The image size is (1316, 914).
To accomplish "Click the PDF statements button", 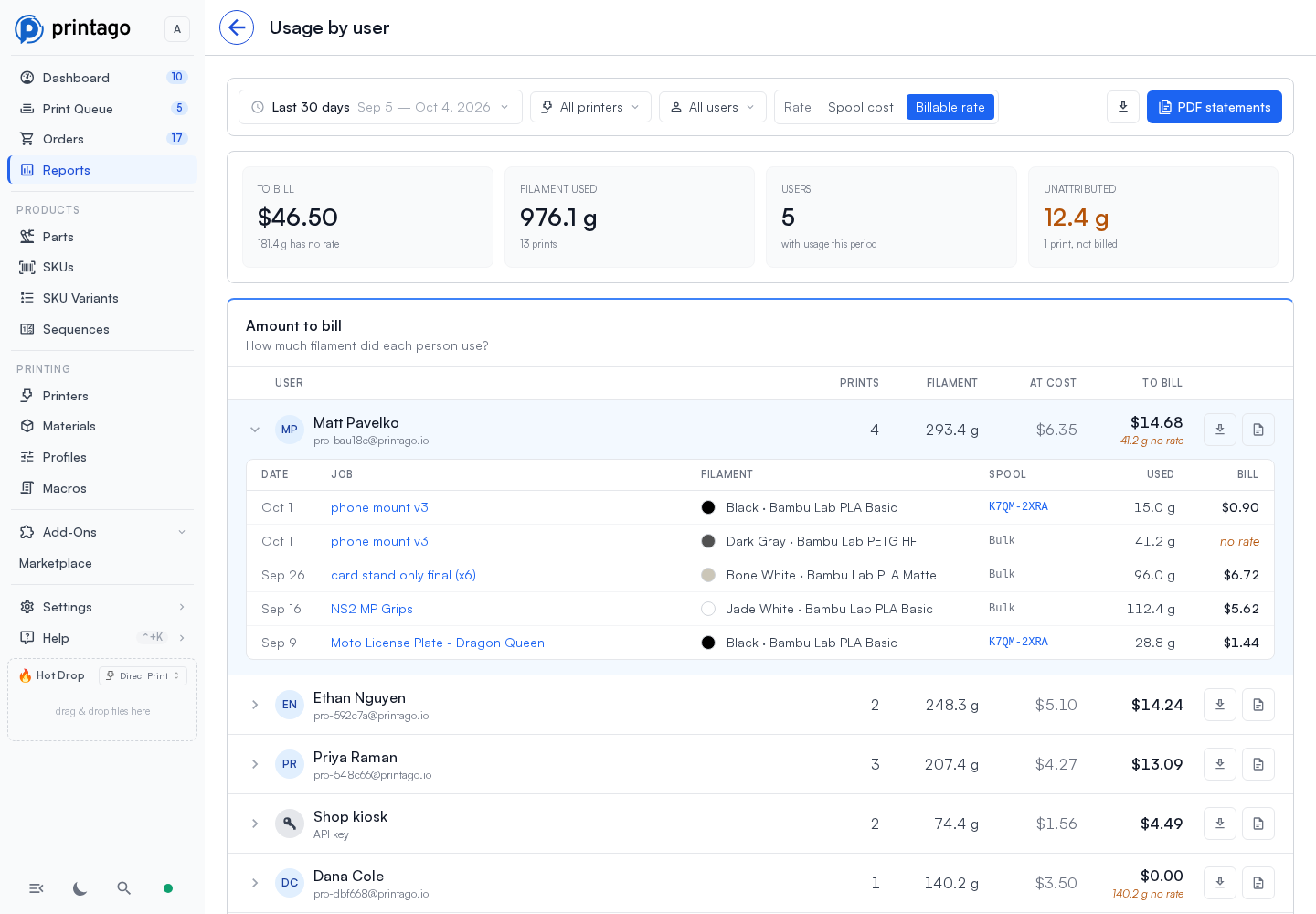I will point(1215,107).
